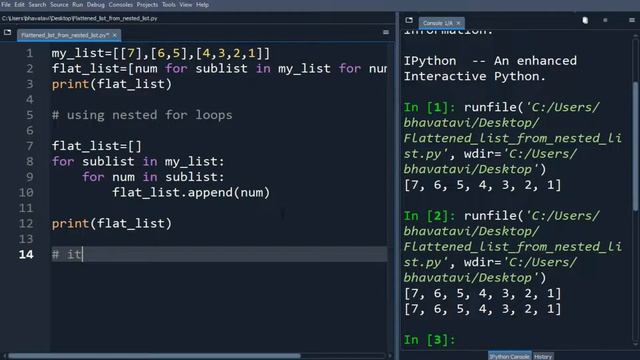Click line number 1 in the gutter
640x360 pixels.
pyautogui.click(x=29, y=53)
